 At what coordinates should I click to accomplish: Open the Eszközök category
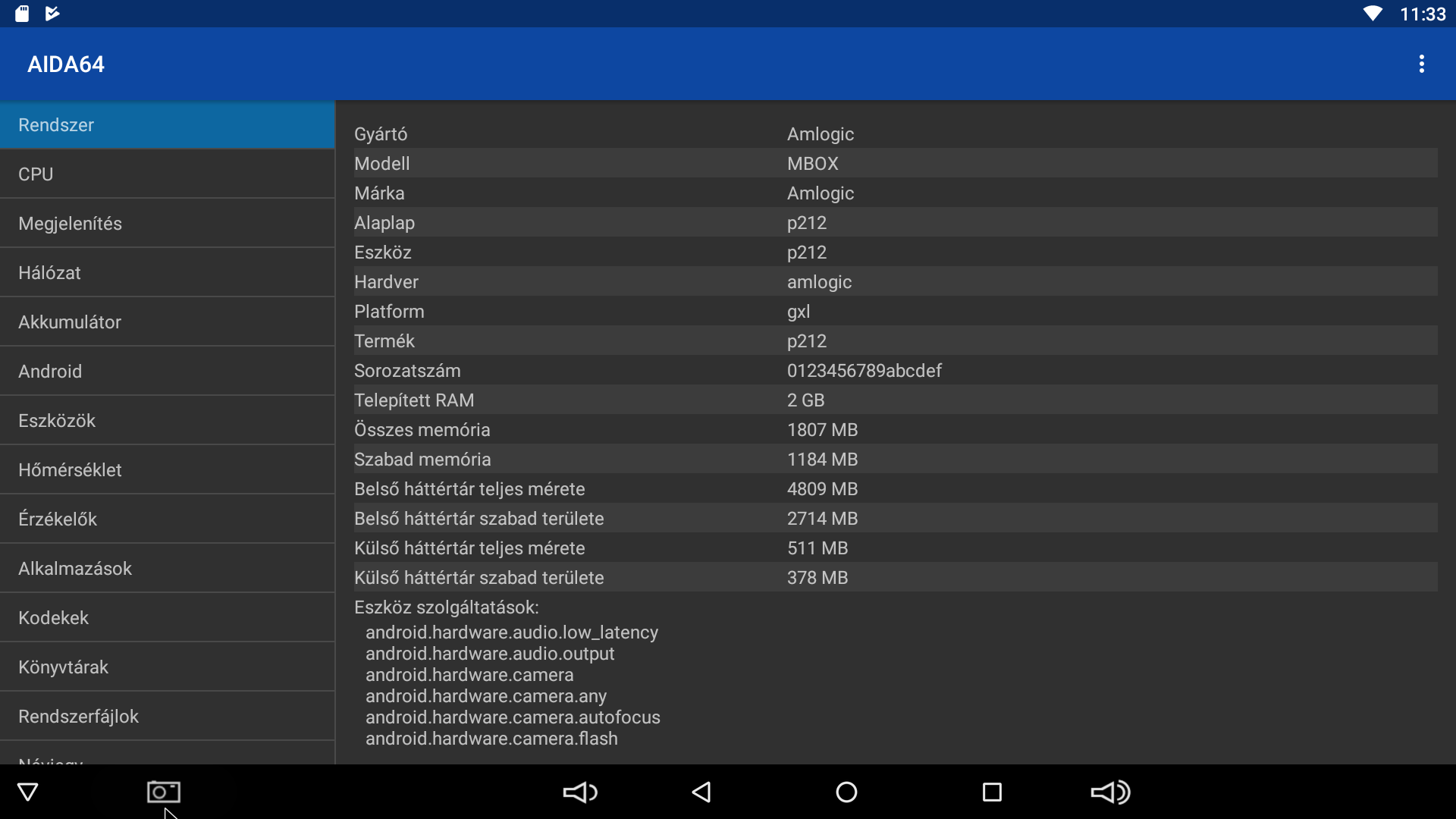click(x=168, y=421)
